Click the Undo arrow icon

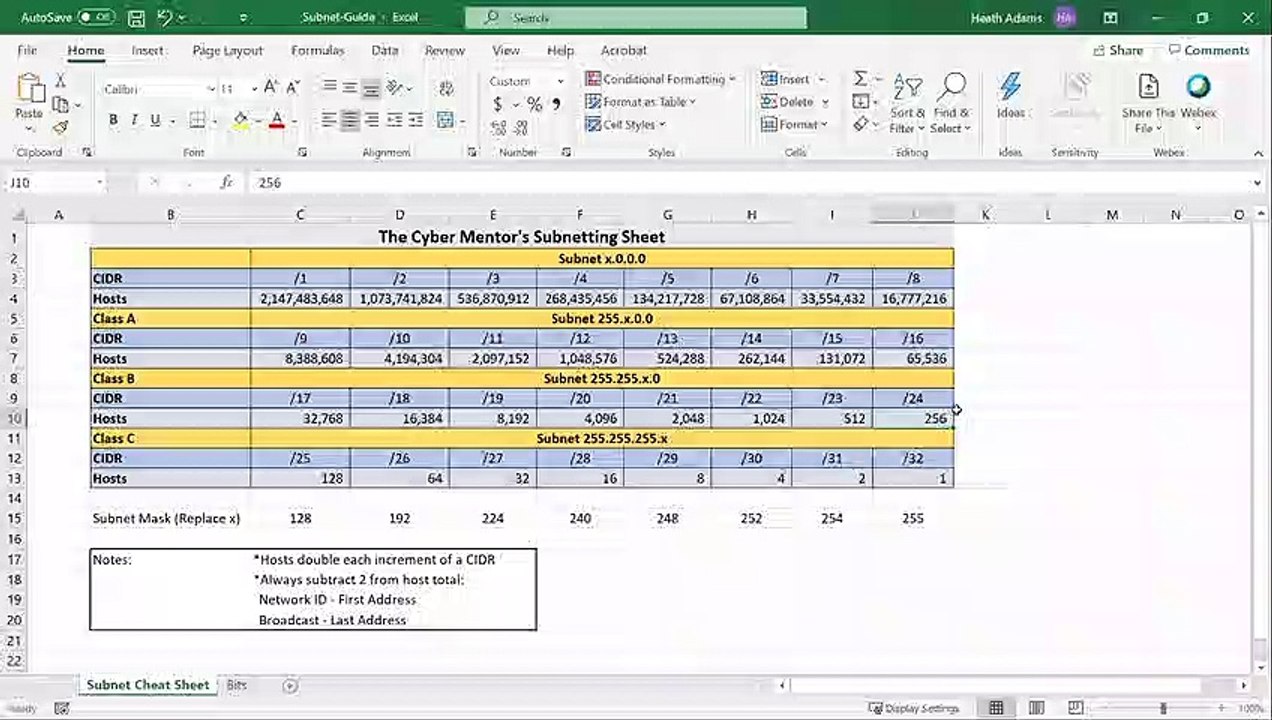point(165,18)
